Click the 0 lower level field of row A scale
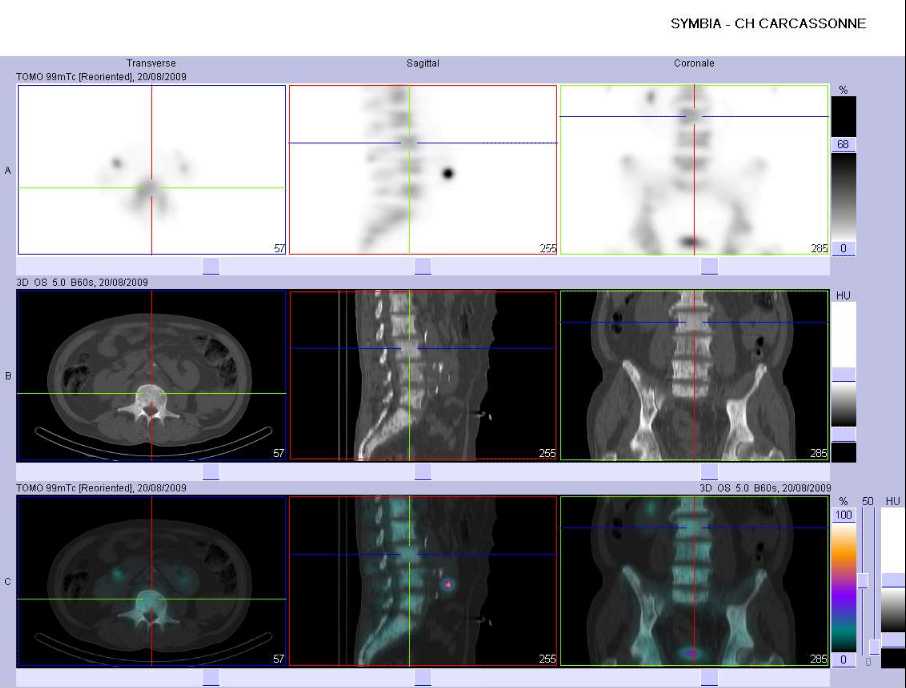Image resolution: width=906 pixels, height=688 pixels. pos(843,248)
